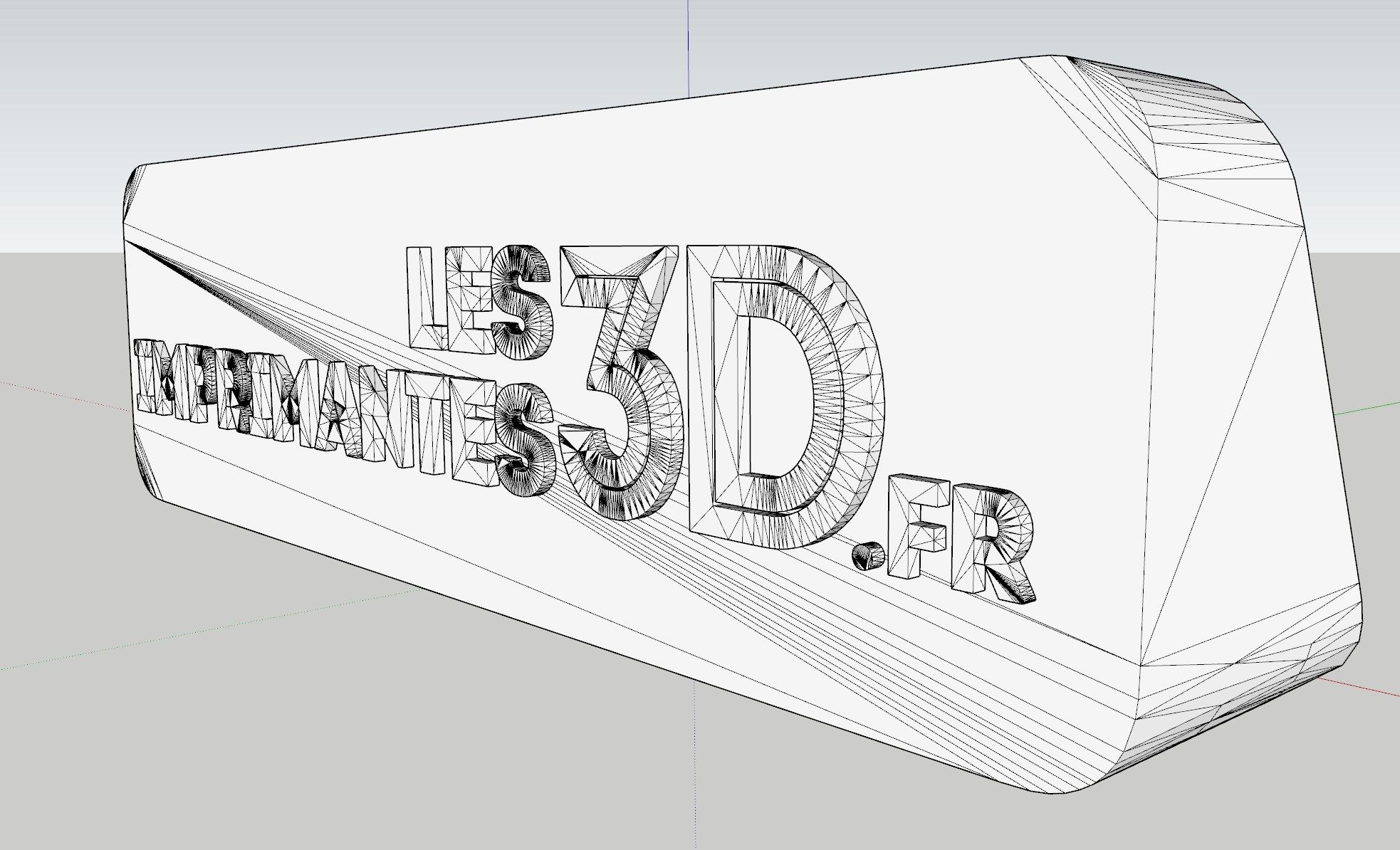1400x850 pixels.
Task: Select the cylindrical dot before FR
Action: pyautogui.click(x=868, y=555)
